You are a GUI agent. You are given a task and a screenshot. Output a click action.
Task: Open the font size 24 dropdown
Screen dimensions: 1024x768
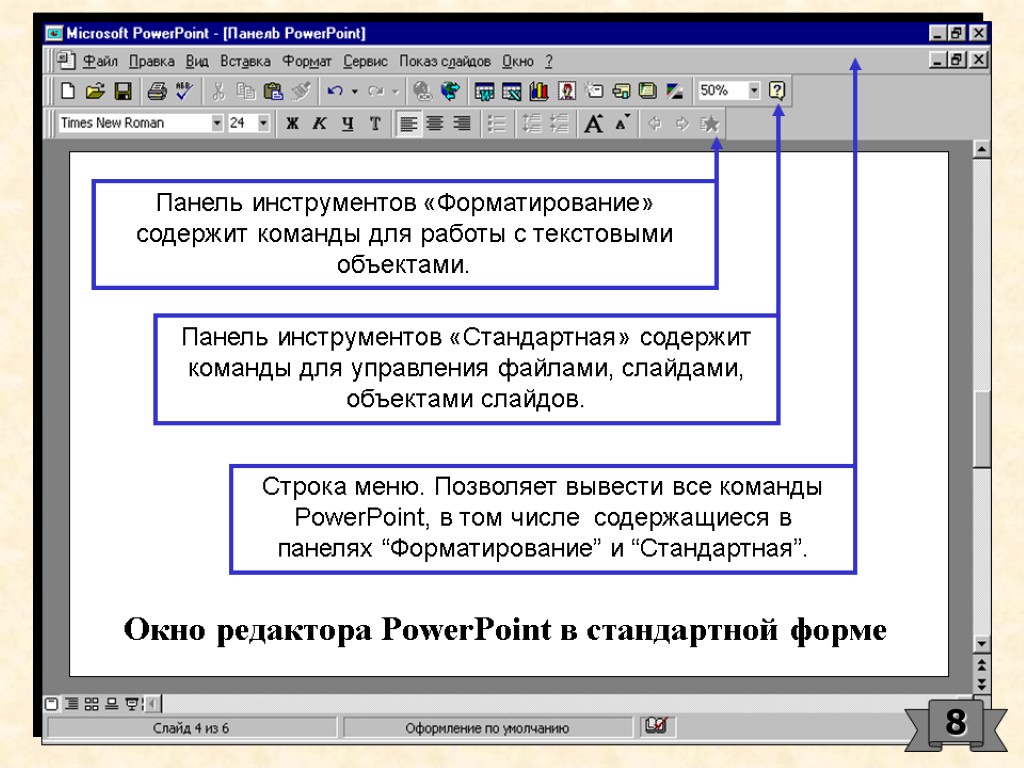tap(263, 123)
